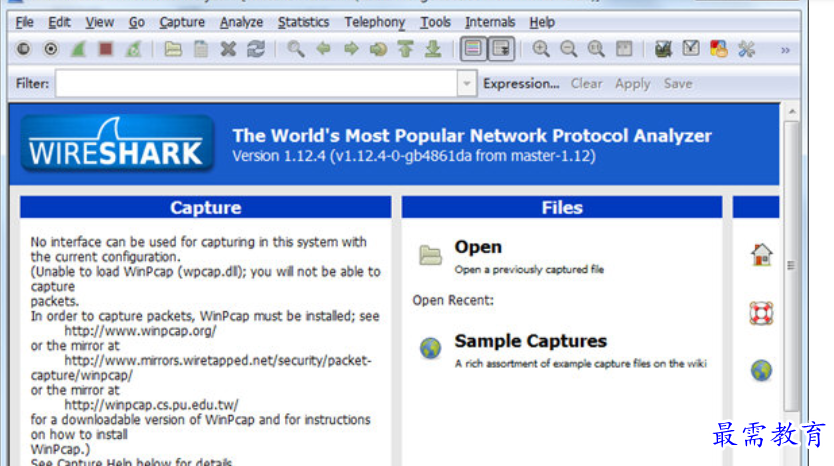Click the Files section header
Image resolution: width=834 pixels, height=466 pixels.
pos(562,207)
